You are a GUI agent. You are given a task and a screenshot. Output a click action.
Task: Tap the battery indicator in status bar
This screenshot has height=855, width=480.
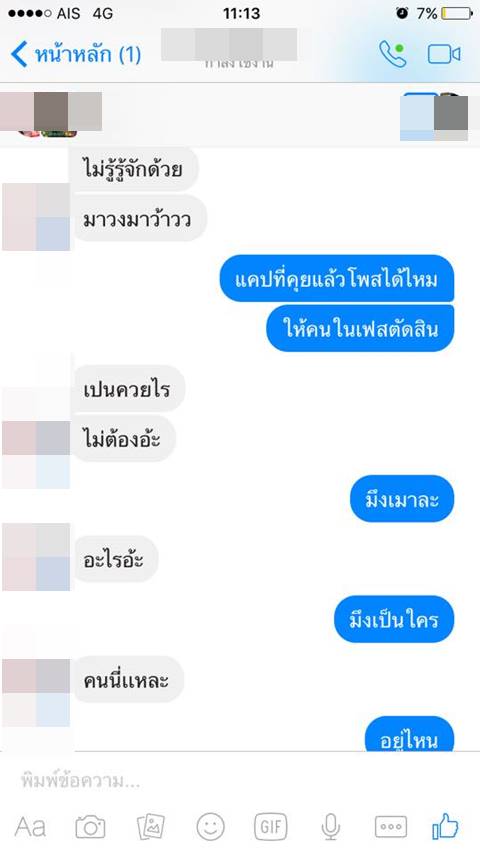tap(457, 13)
